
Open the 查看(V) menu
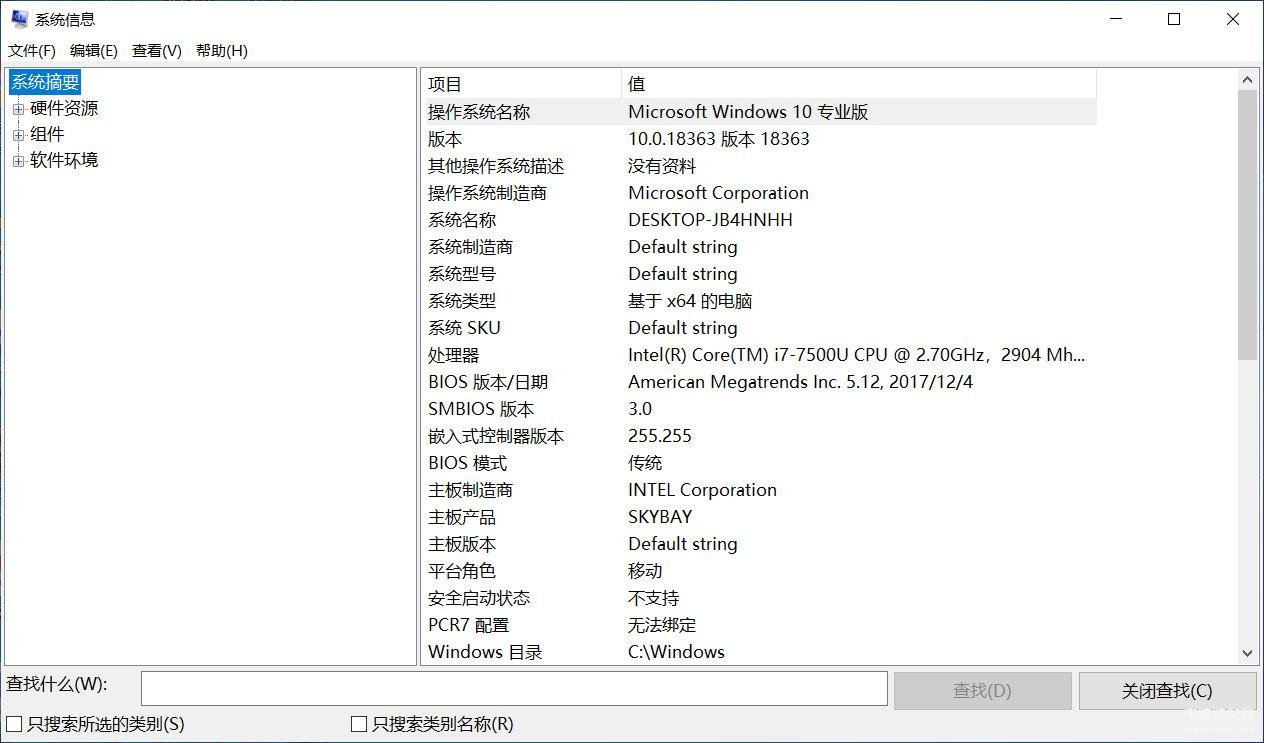157,51
